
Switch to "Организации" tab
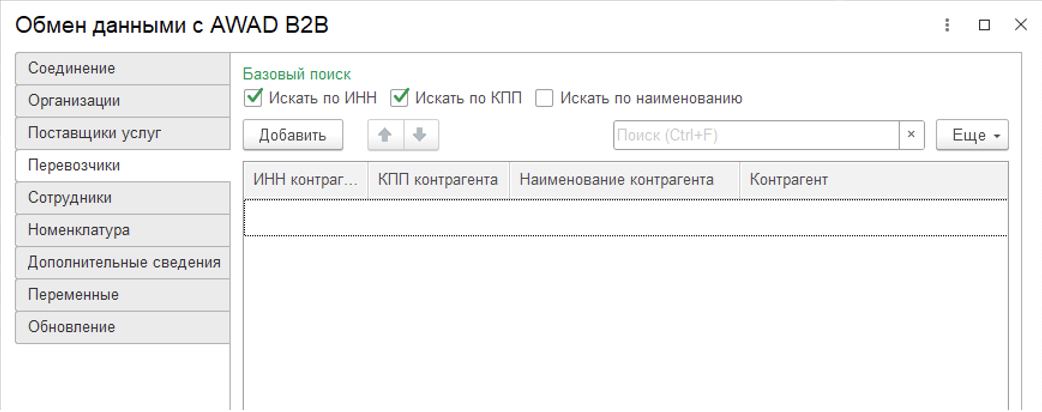click(x=122, y=100)
